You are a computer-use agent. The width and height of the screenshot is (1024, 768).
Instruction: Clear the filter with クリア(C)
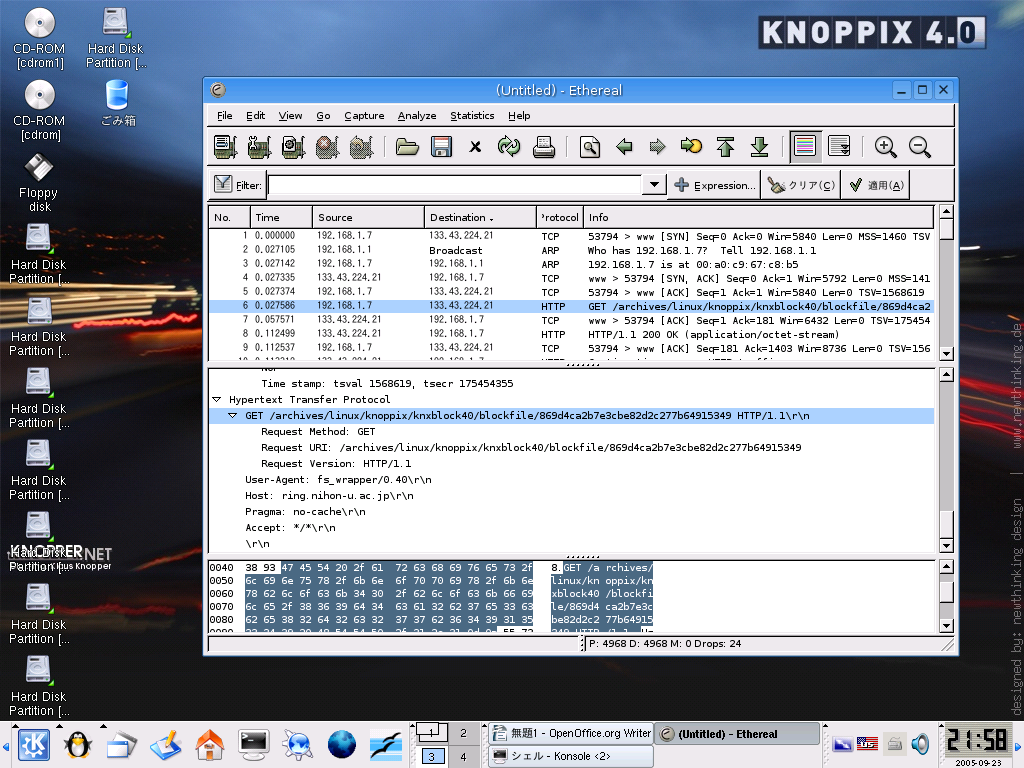[x=801, y=185]
